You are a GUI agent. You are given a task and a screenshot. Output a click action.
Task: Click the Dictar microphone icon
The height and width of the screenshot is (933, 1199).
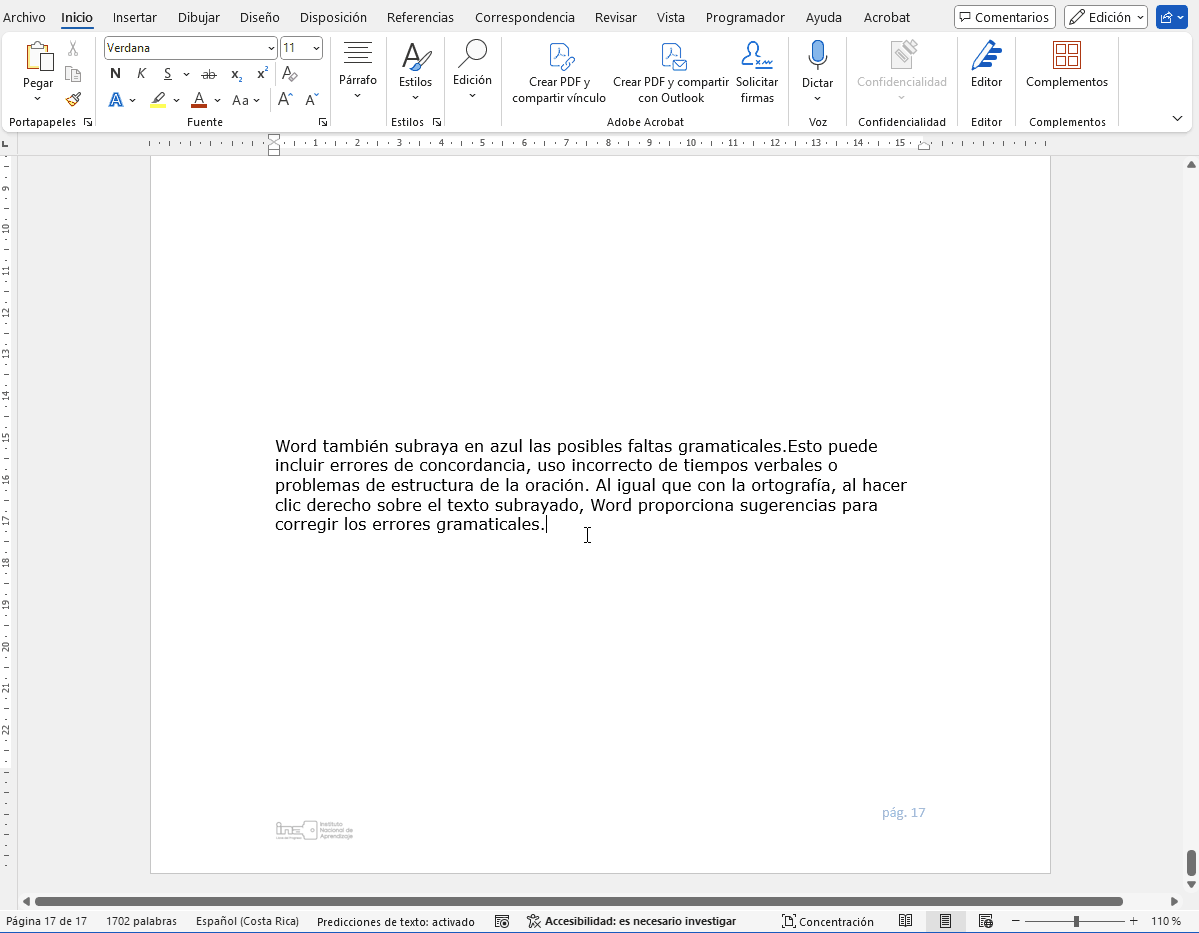click(x=817, y=57)
